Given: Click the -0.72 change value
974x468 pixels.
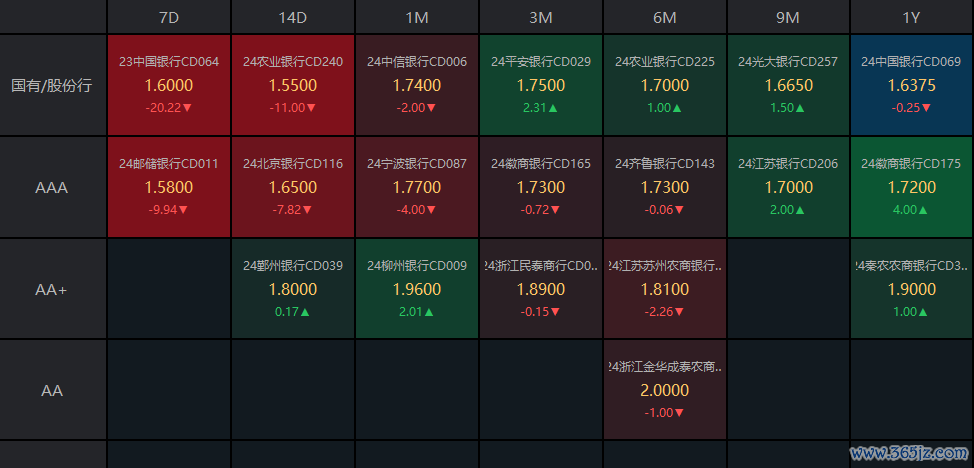Looking at the screenshot, I should coord(540,209).
